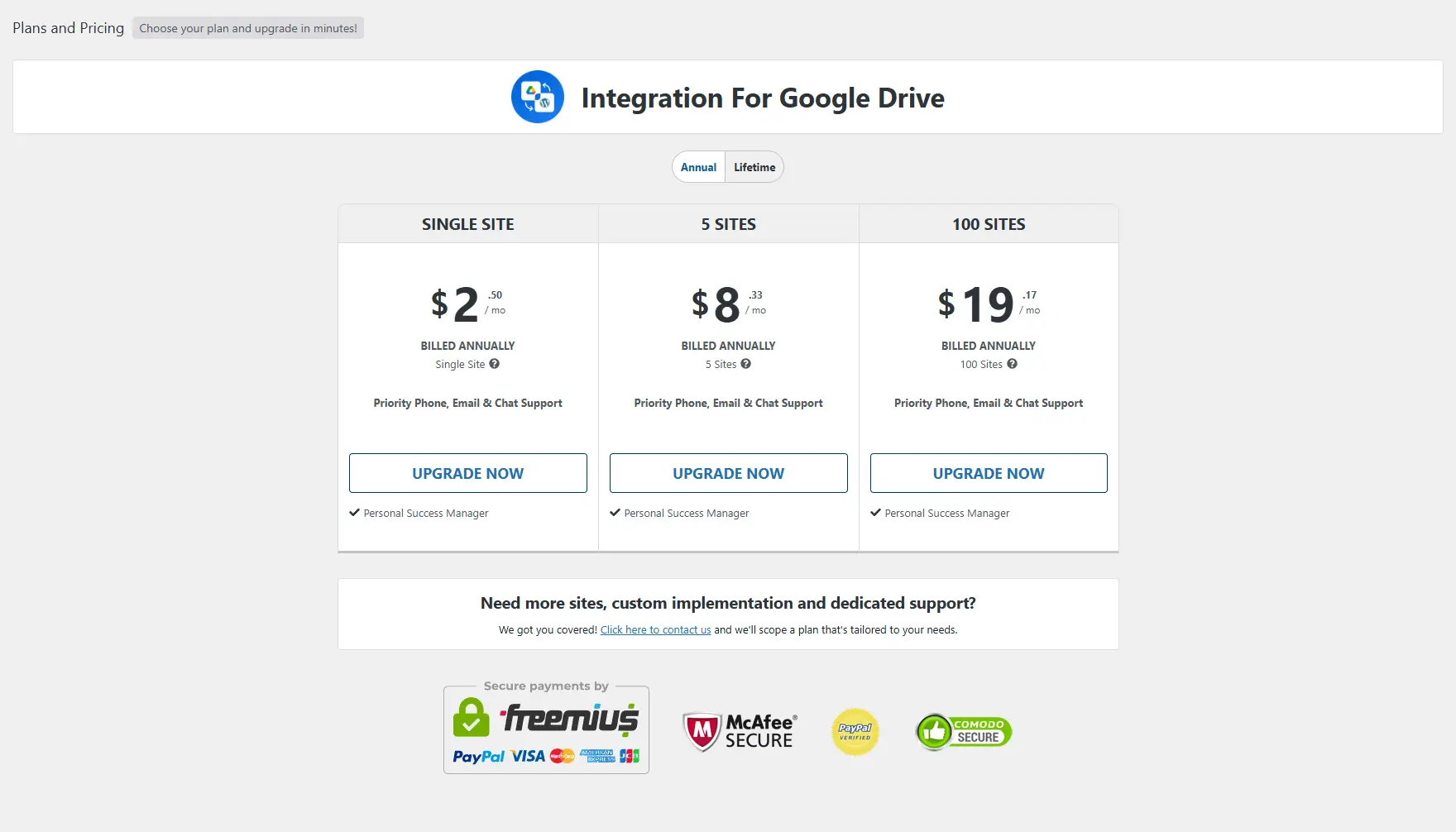Click the help icon beside 100 Sites
This screenshot has width=1456, height=832.
[x=1012, y=364]
